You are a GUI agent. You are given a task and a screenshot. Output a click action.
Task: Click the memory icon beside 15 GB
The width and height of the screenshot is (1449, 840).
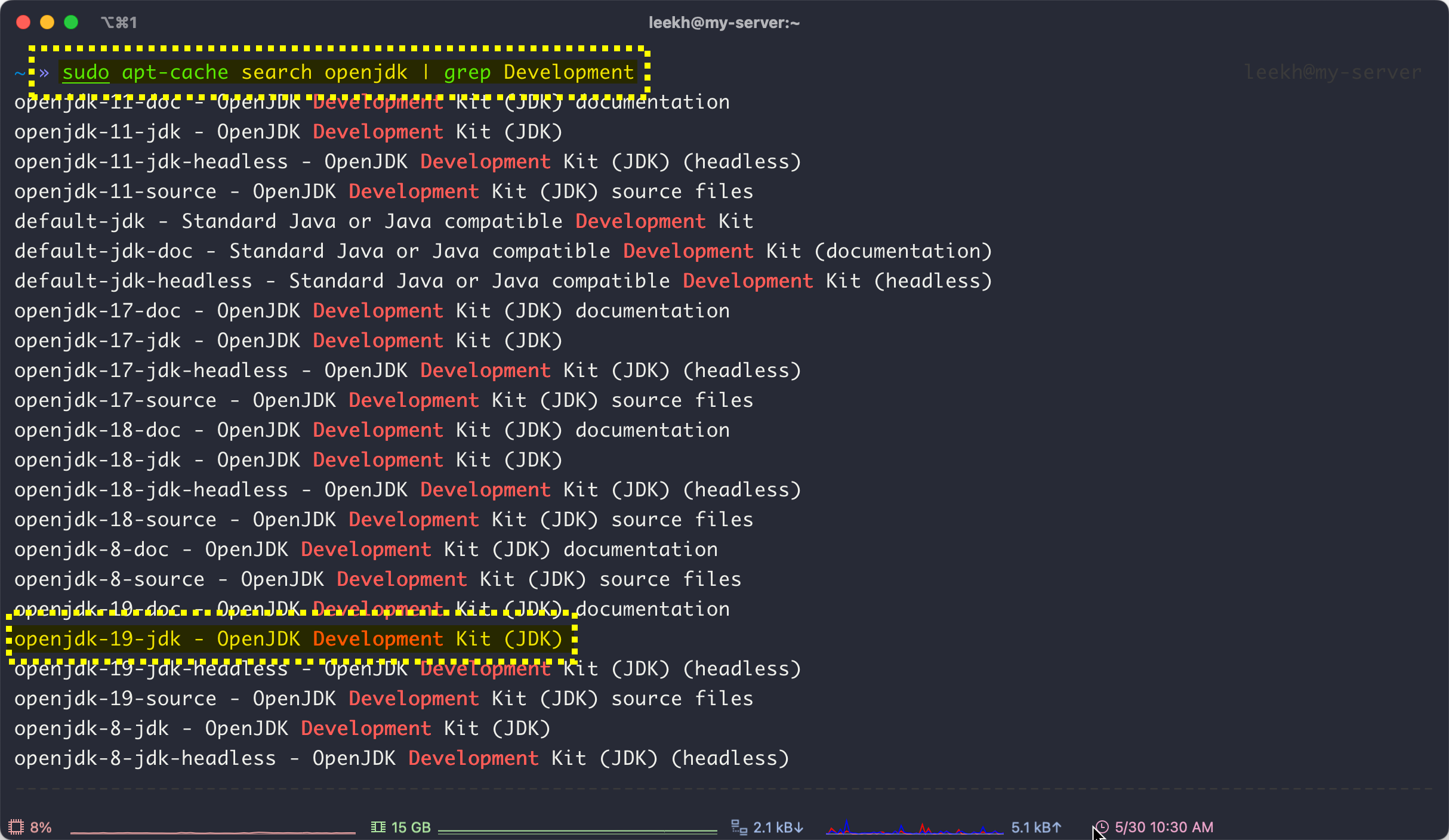[x=378, y=827]
